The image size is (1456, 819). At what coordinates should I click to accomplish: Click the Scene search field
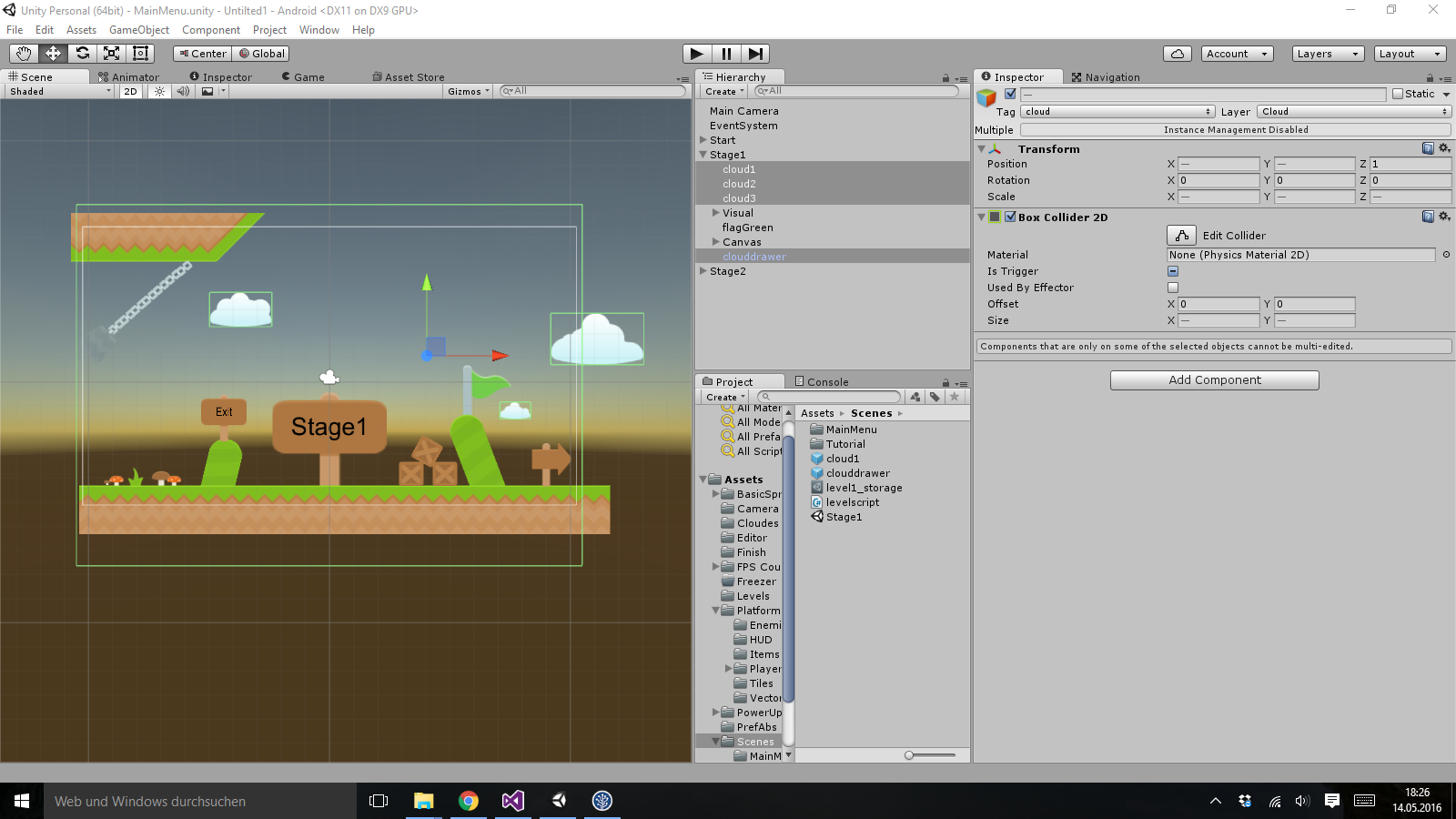click(x=592, y=91)
